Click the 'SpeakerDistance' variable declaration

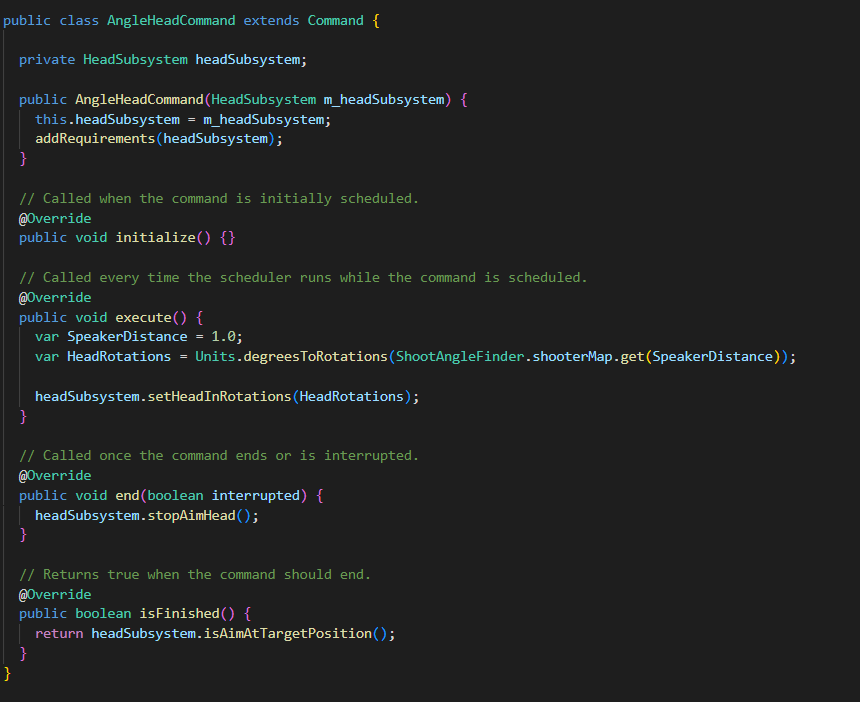coord(127,337)
